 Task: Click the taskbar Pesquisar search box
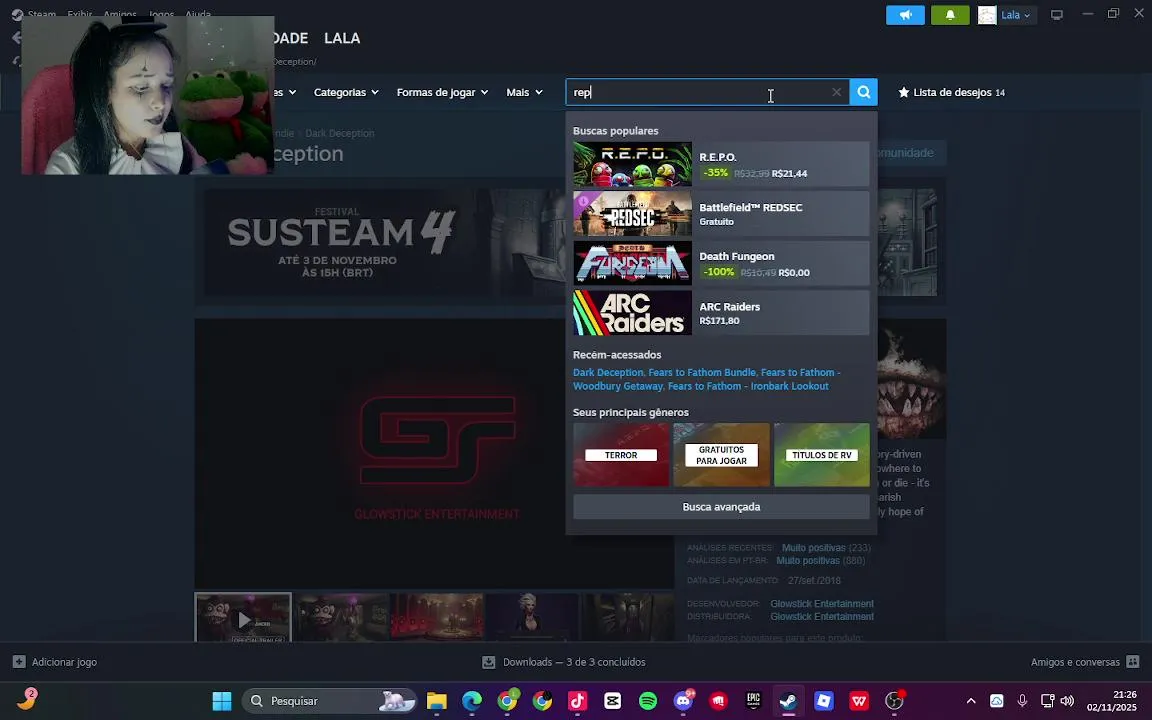tap(329, 701)
